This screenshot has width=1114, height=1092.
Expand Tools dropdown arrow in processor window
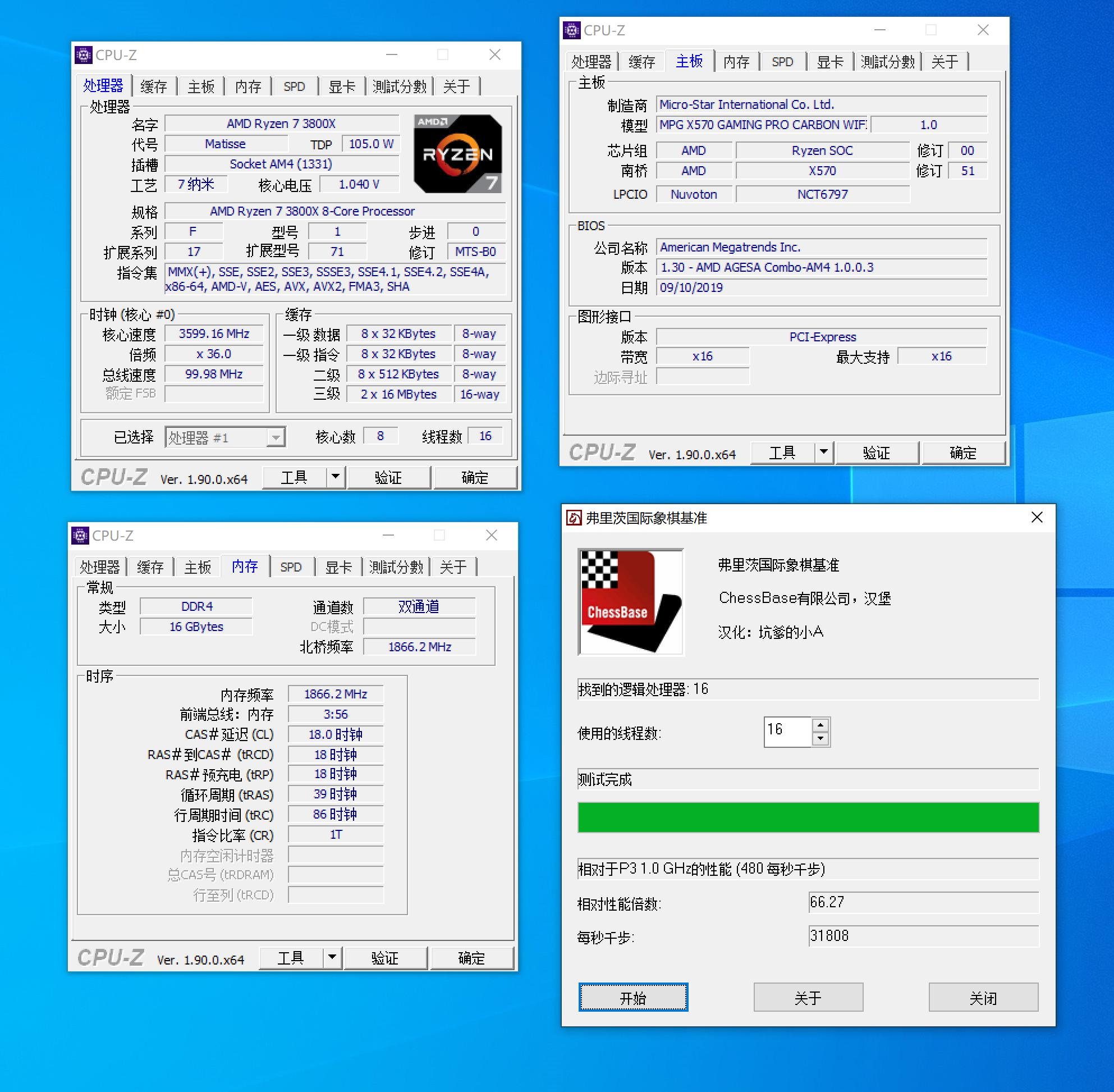pyautogui.click(x=336, y=477)
